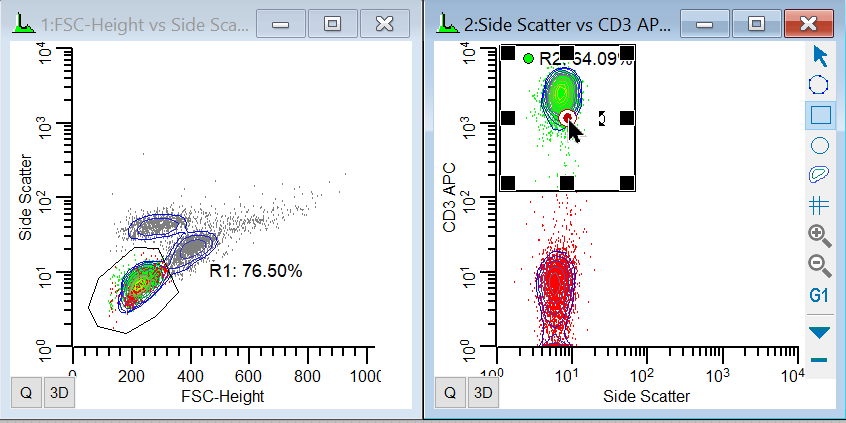The height and width of the screenshot is (423, 846).
Task: Pick the ellipse region tool
Action: 820,145
